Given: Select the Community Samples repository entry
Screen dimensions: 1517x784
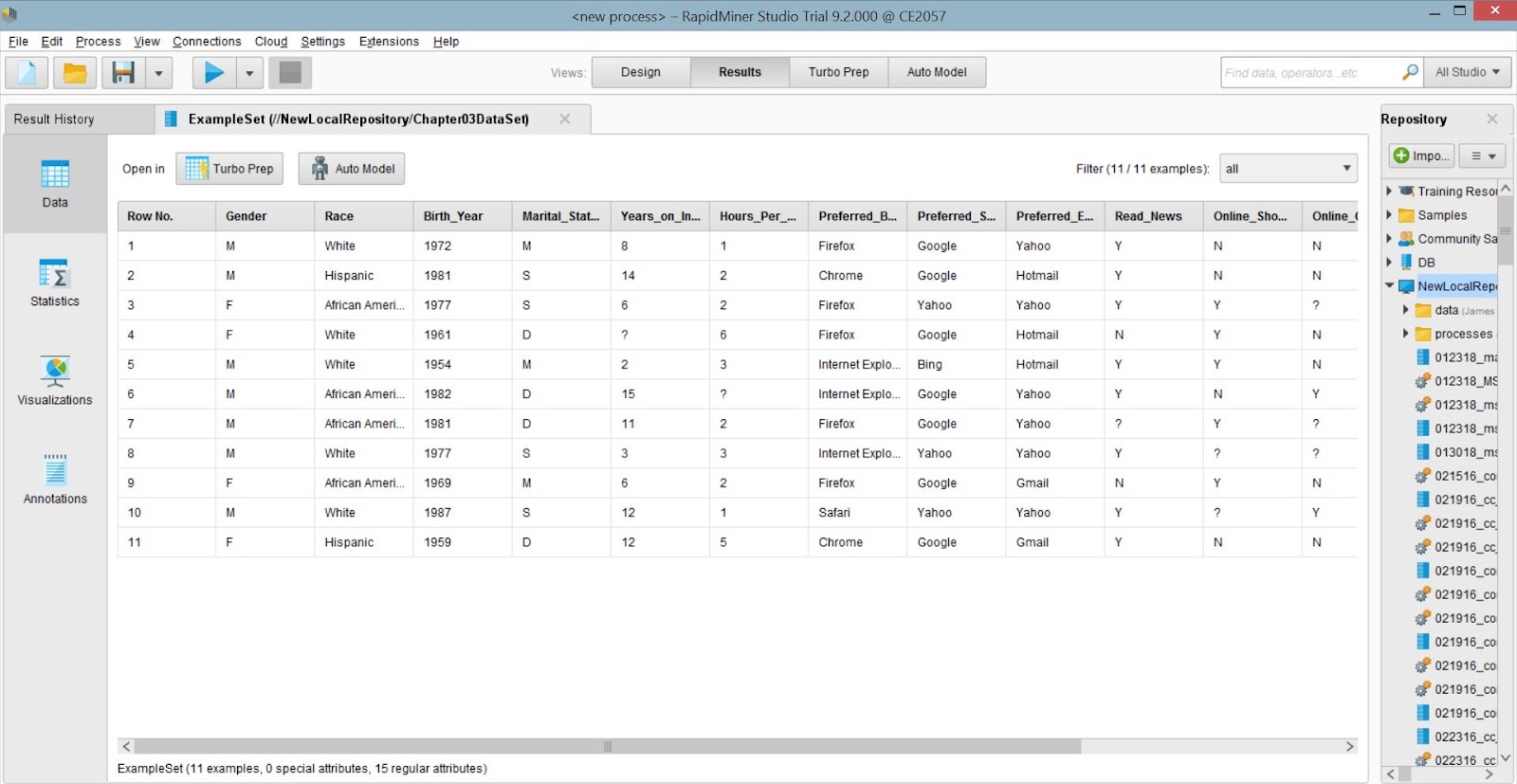Looking at the screenshot, I should [1448, 239].
